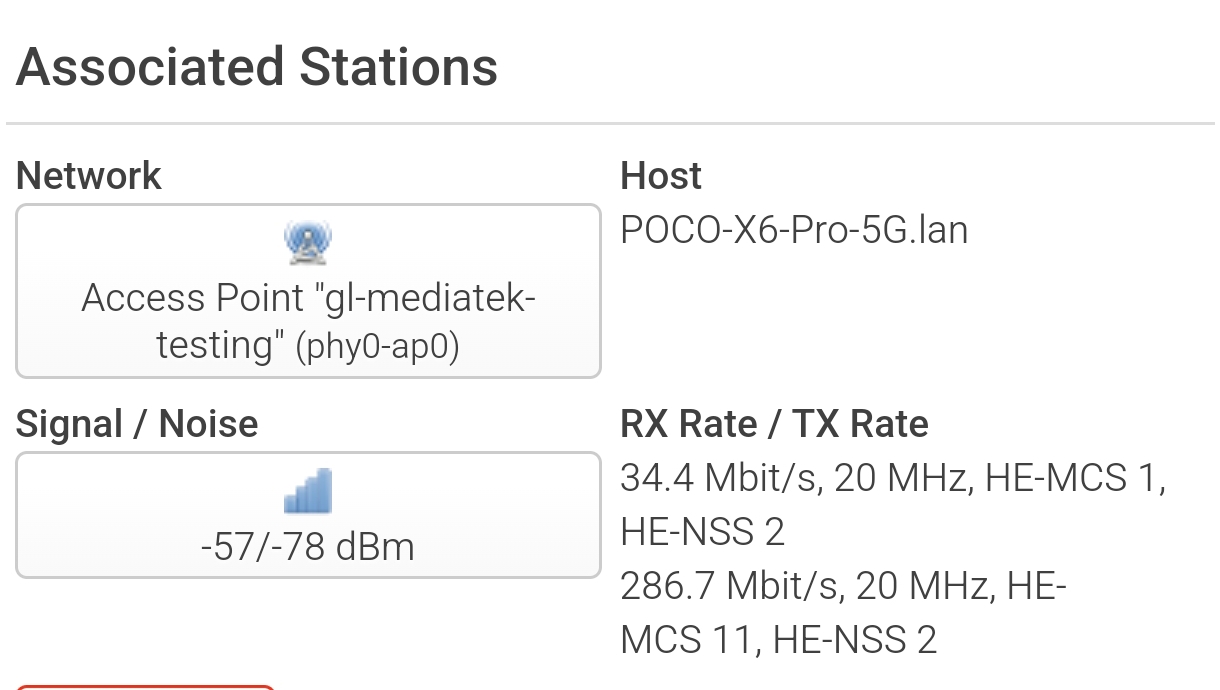Click the "(phy0-ap0)" interface text
1220x690 pixels.
tap(377, 346)
